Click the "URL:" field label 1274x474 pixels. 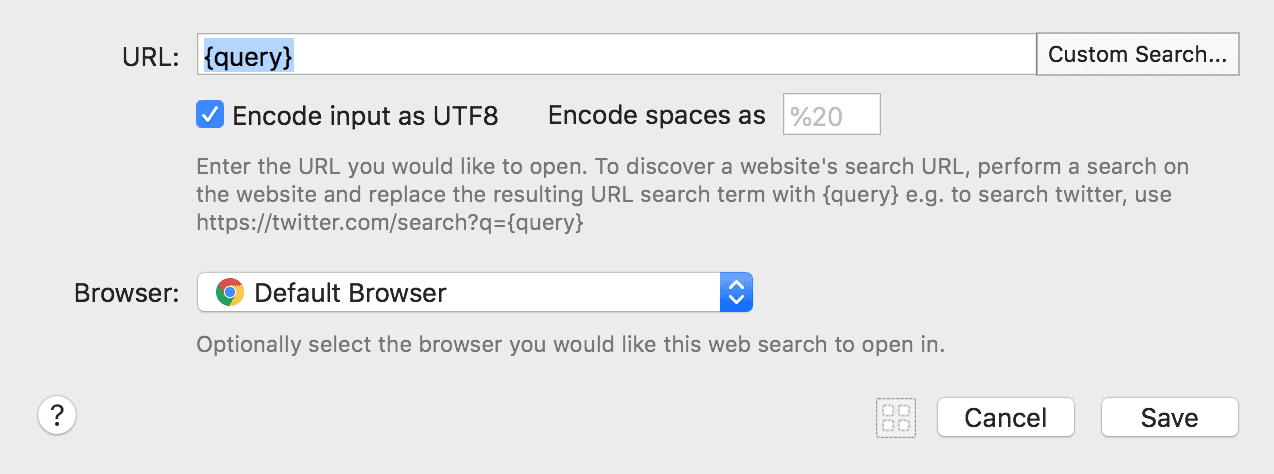coord(150,57)
